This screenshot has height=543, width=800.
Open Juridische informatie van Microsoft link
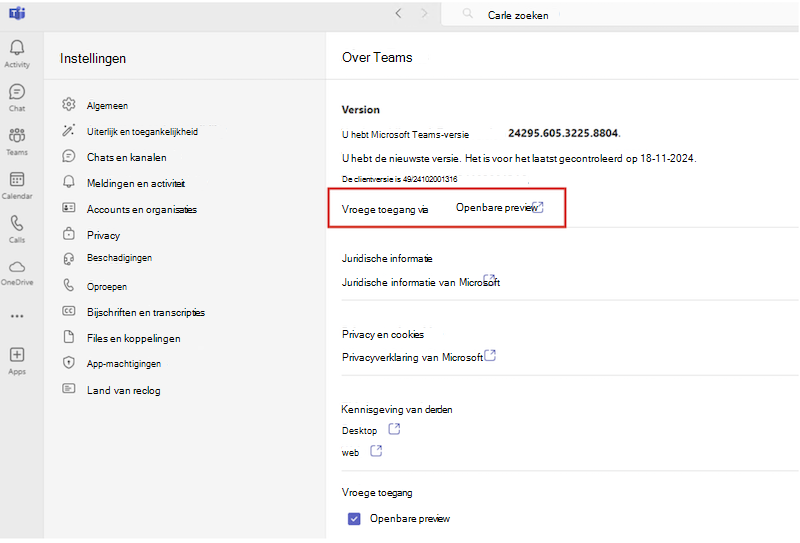point(420,283)
